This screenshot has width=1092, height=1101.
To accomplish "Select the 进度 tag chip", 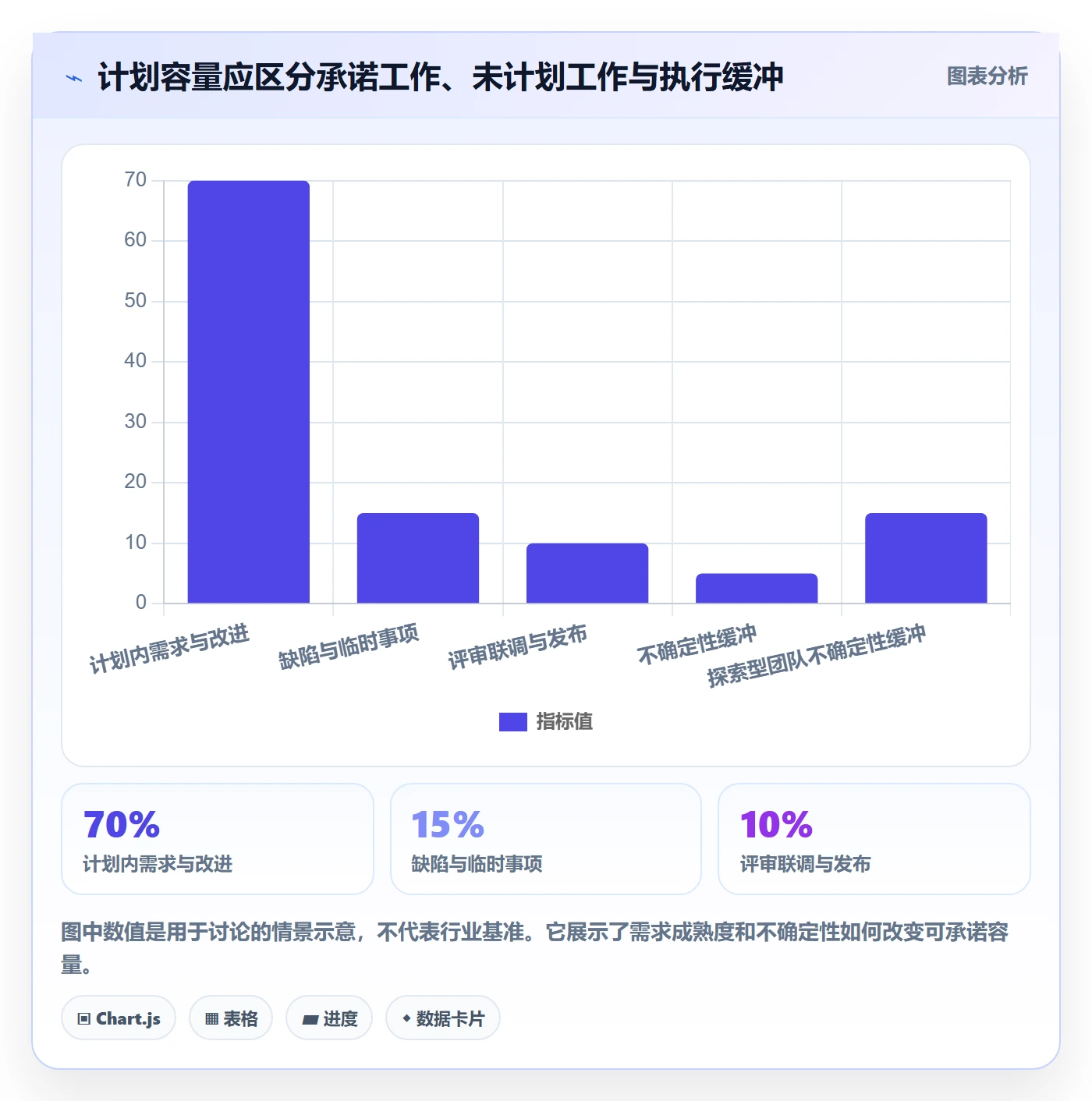I will (329, 1018).
